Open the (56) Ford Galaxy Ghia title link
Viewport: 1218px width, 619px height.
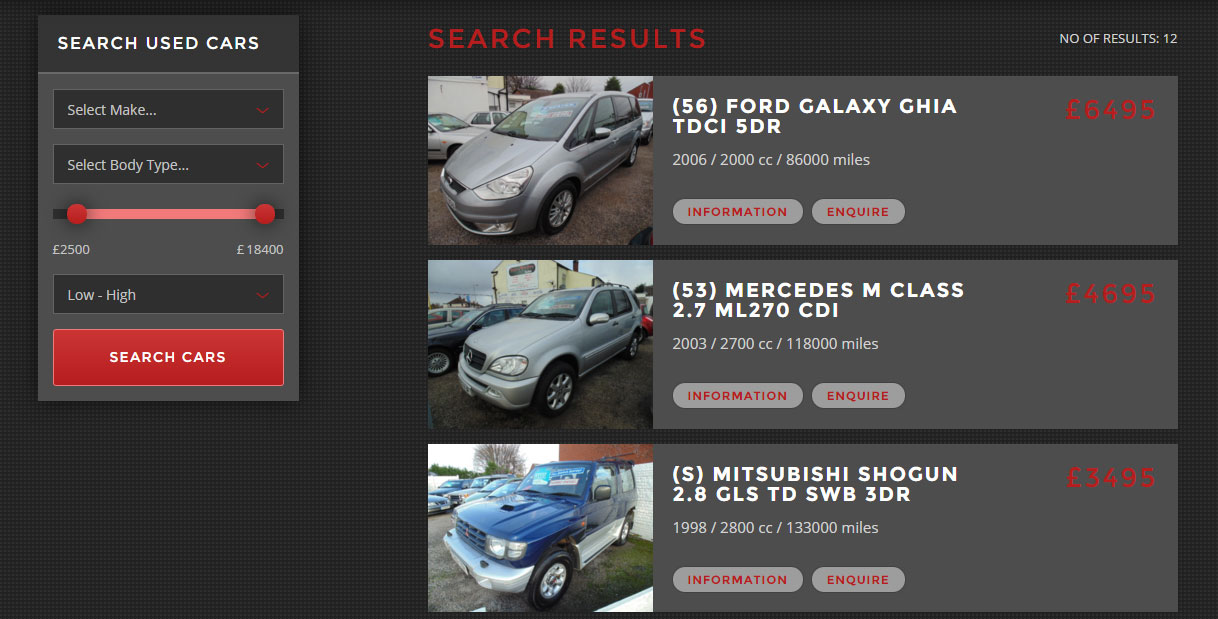(x=814, y=116)
